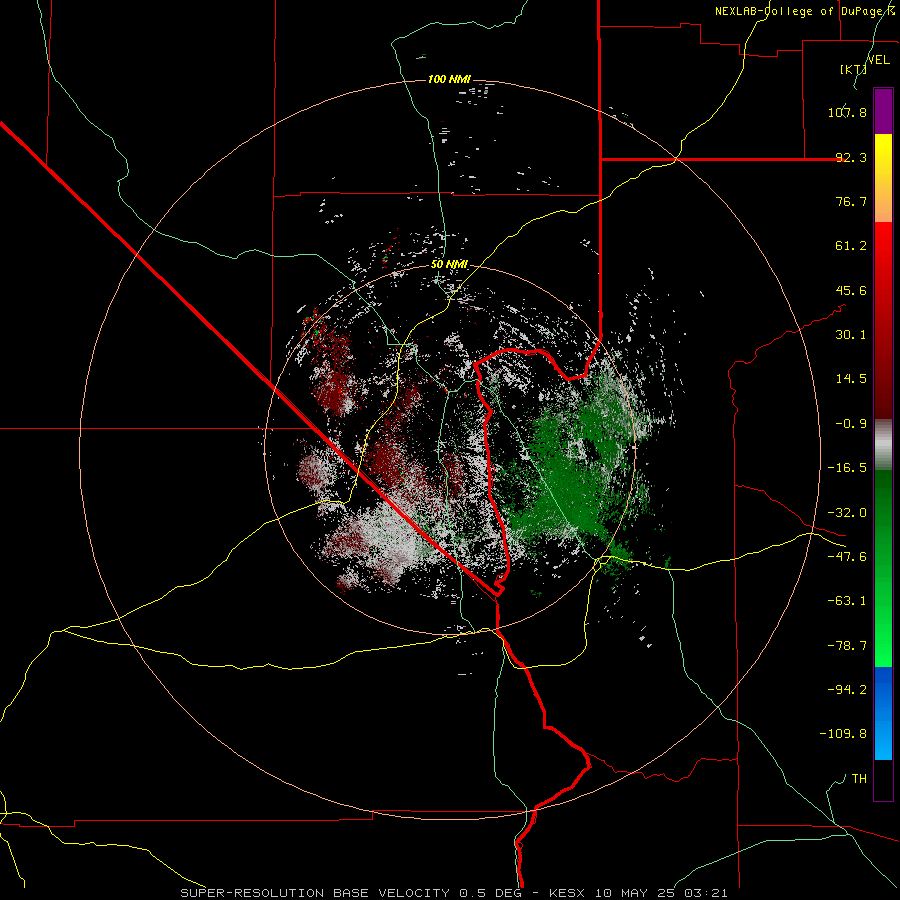Click the -16.5 legend value
This screenshot has width=900, height=900.
click(847, 468)
